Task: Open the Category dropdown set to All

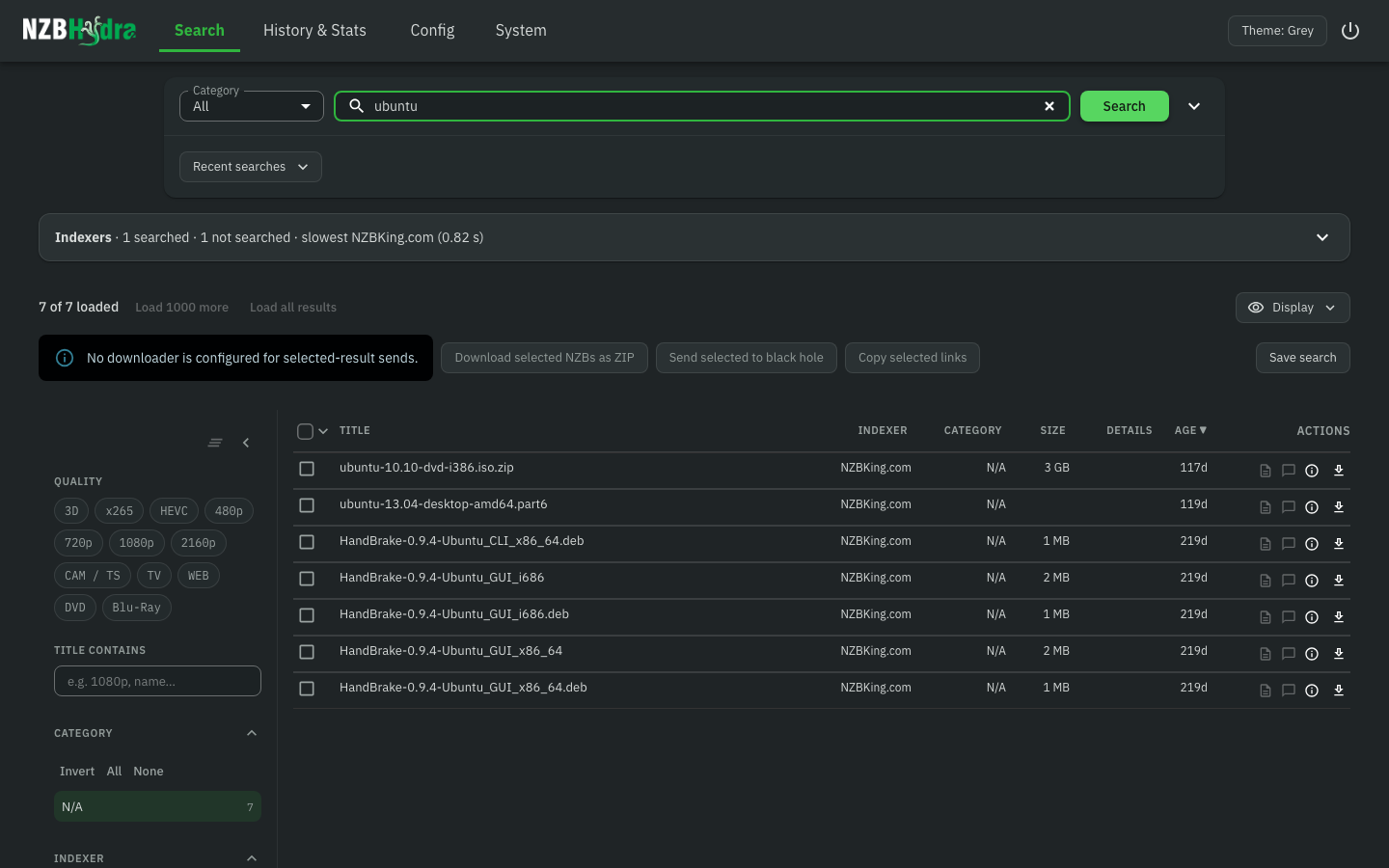Action: click(252, 106)
